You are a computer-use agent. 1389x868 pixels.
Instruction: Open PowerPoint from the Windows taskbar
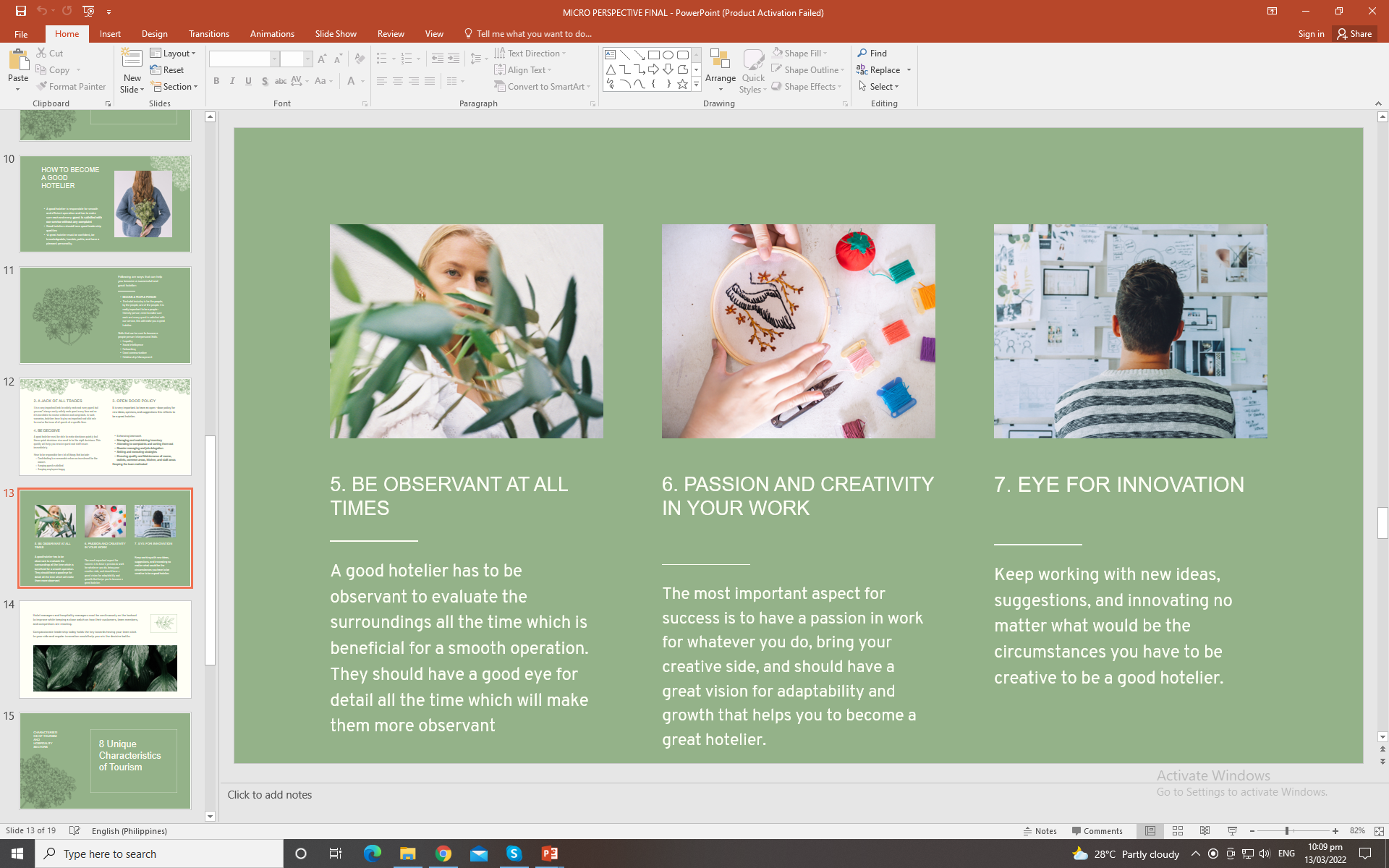(x=550, y=854)
